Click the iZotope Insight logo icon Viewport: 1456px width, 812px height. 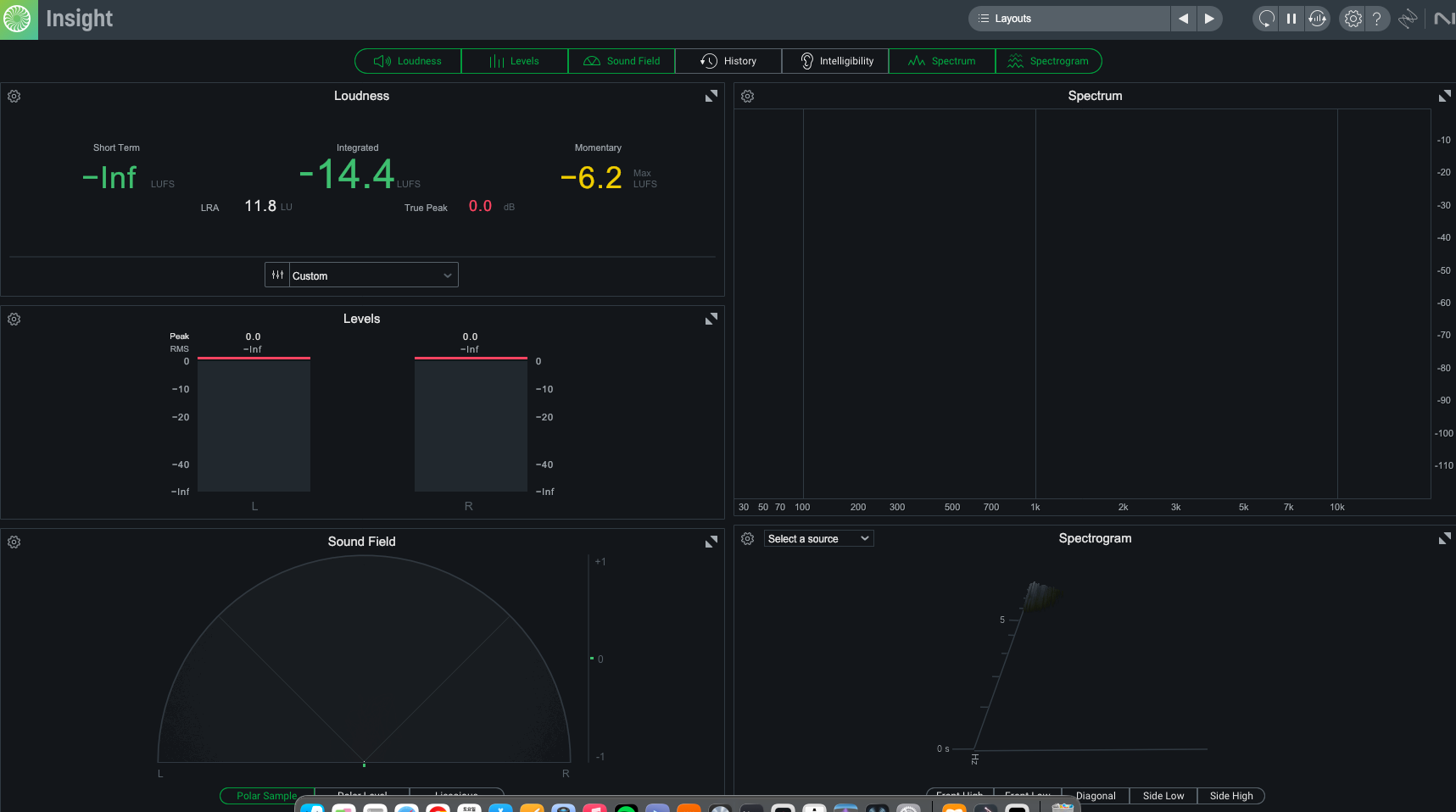click(x=19, y=19)
